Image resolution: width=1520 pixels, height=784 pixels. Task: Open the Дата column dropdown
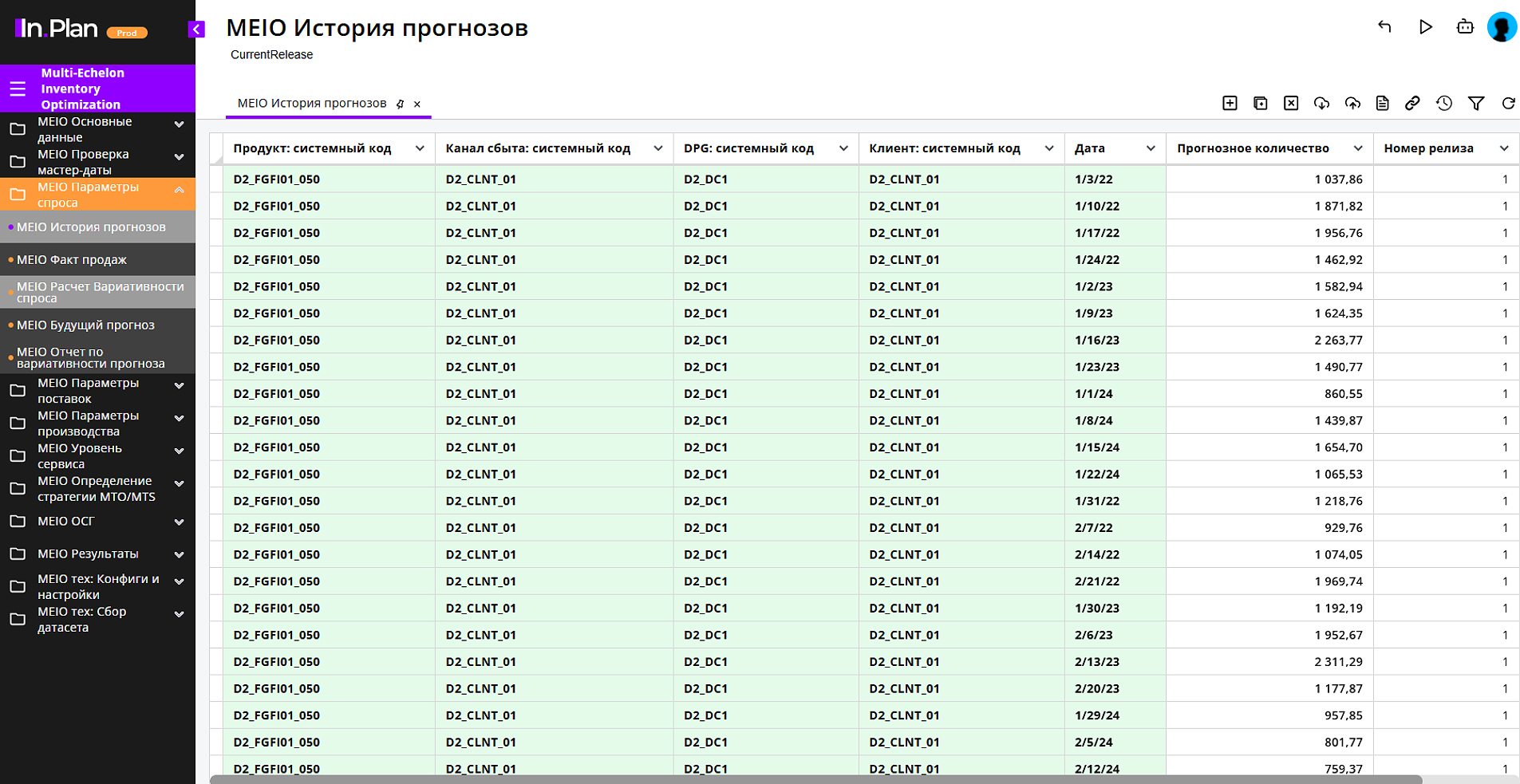1151,148
